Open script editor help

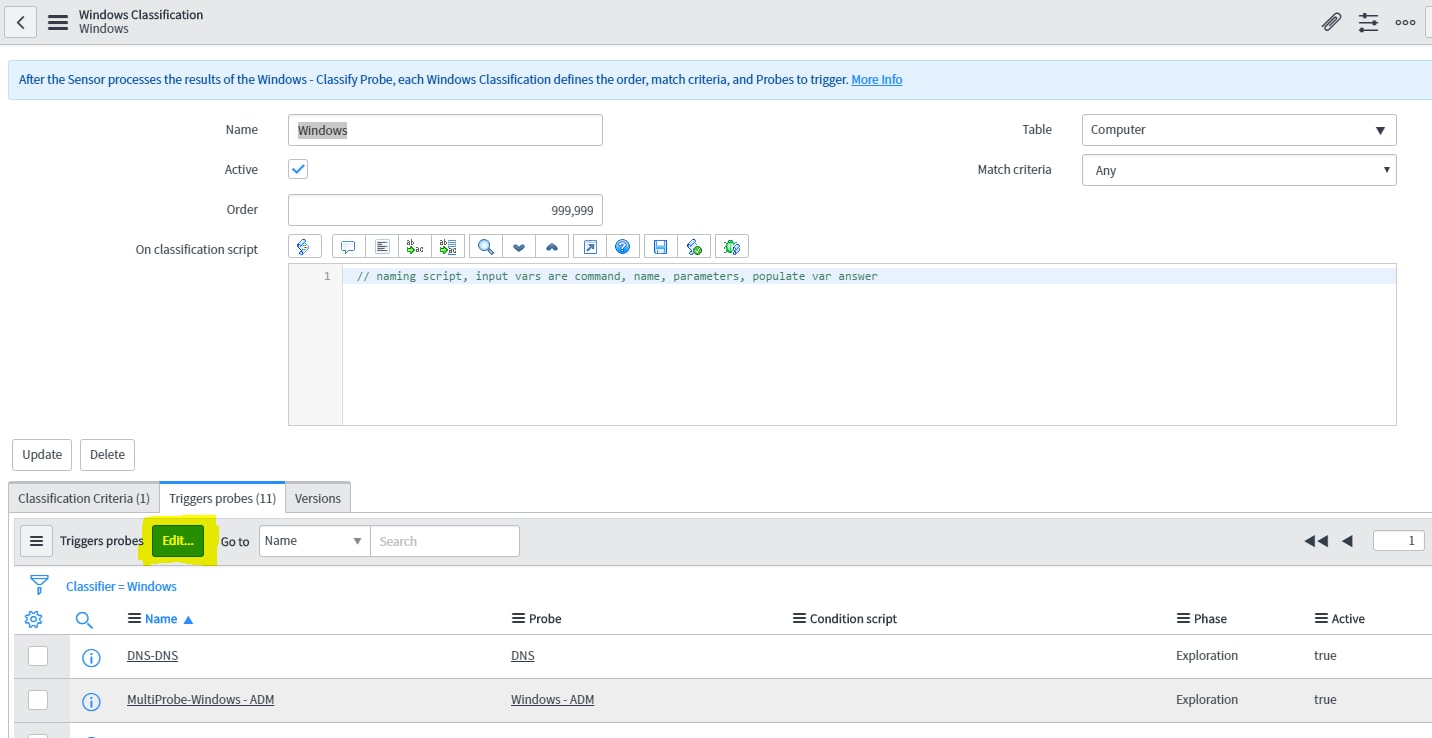(622, 246)
